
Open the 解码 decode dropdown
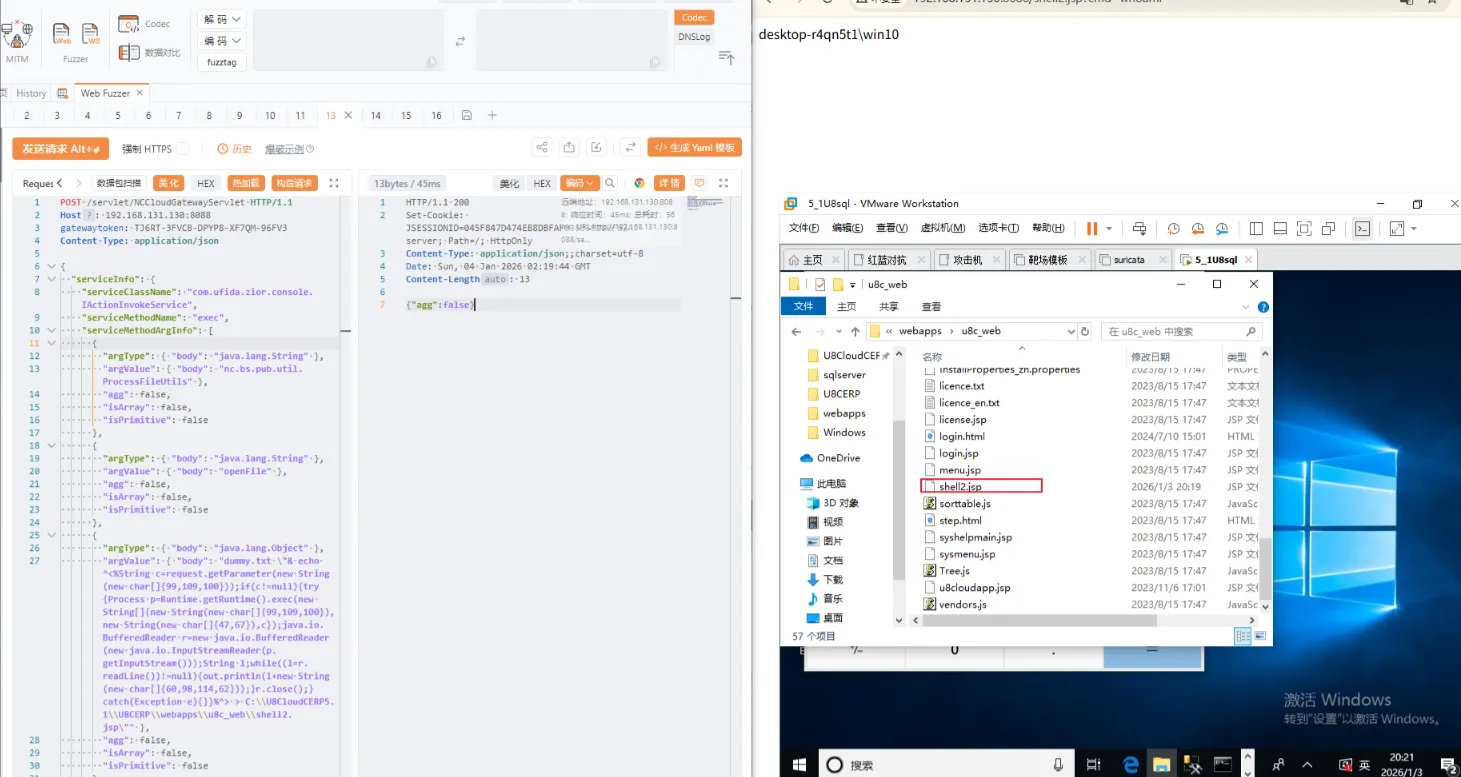(x=223, y=19)
